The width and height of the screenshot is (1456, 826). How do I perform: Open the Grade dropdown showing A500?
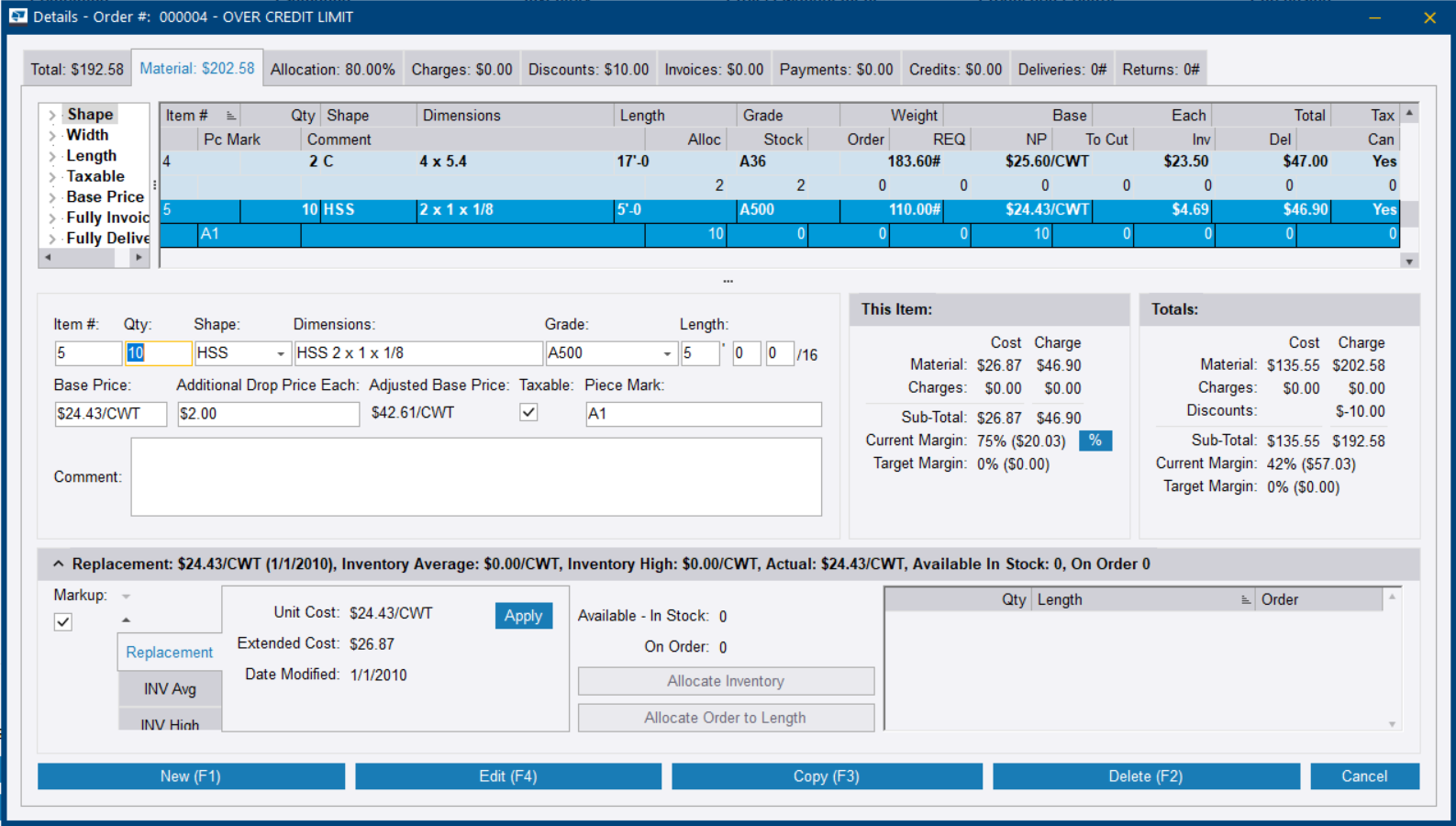667,354
